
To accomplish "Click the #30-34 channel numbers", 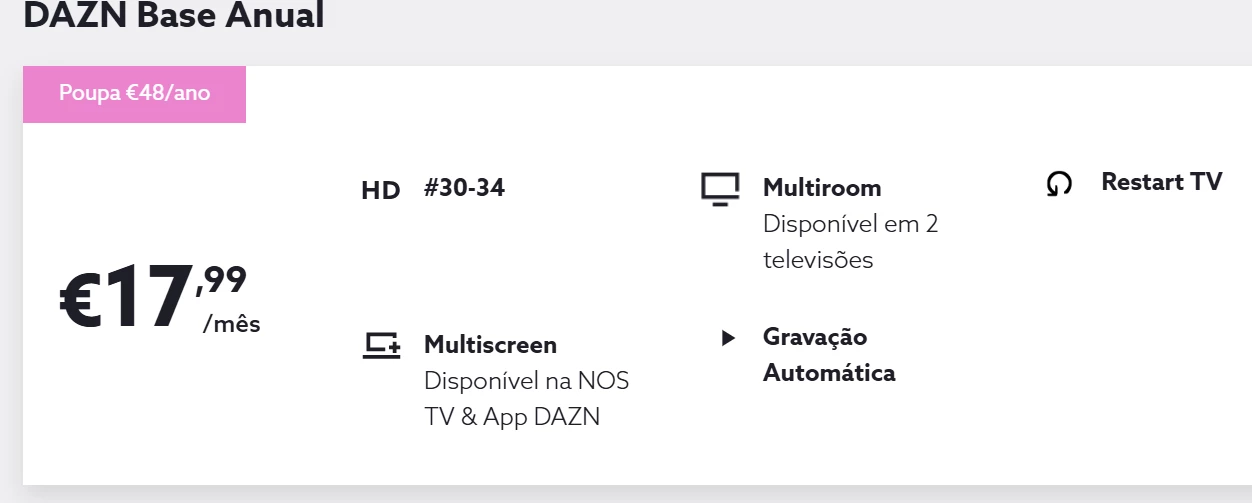I will pos(464,187).
